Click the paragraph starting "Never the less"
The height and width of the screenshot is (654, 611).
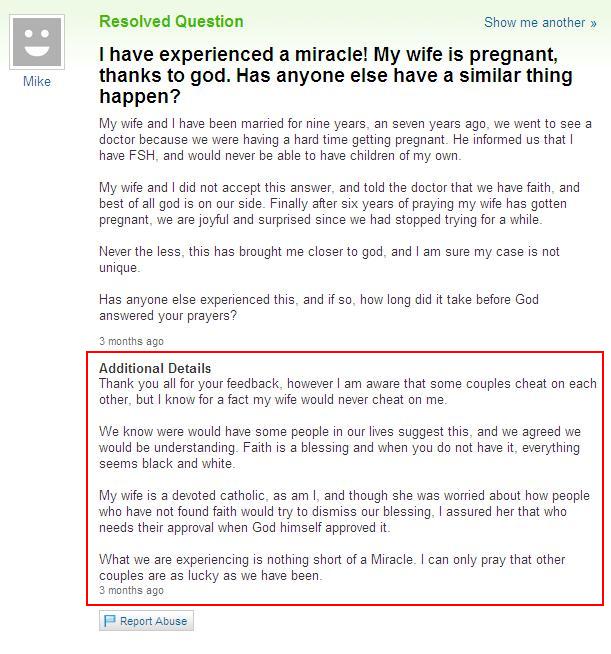point(329,259)
